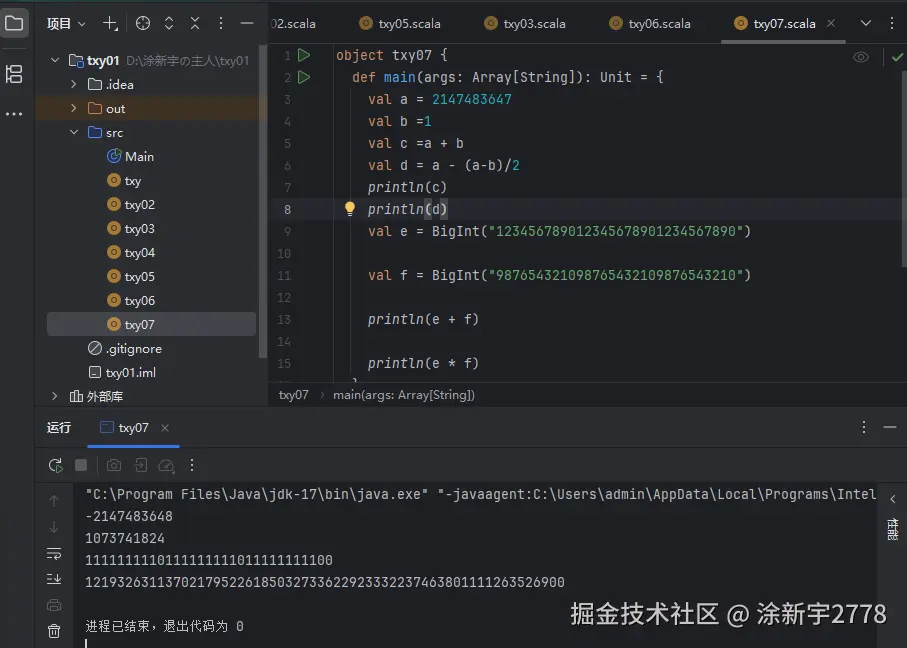Click the println(d) code line
907x648 pixels.
(x=407, y=209)
